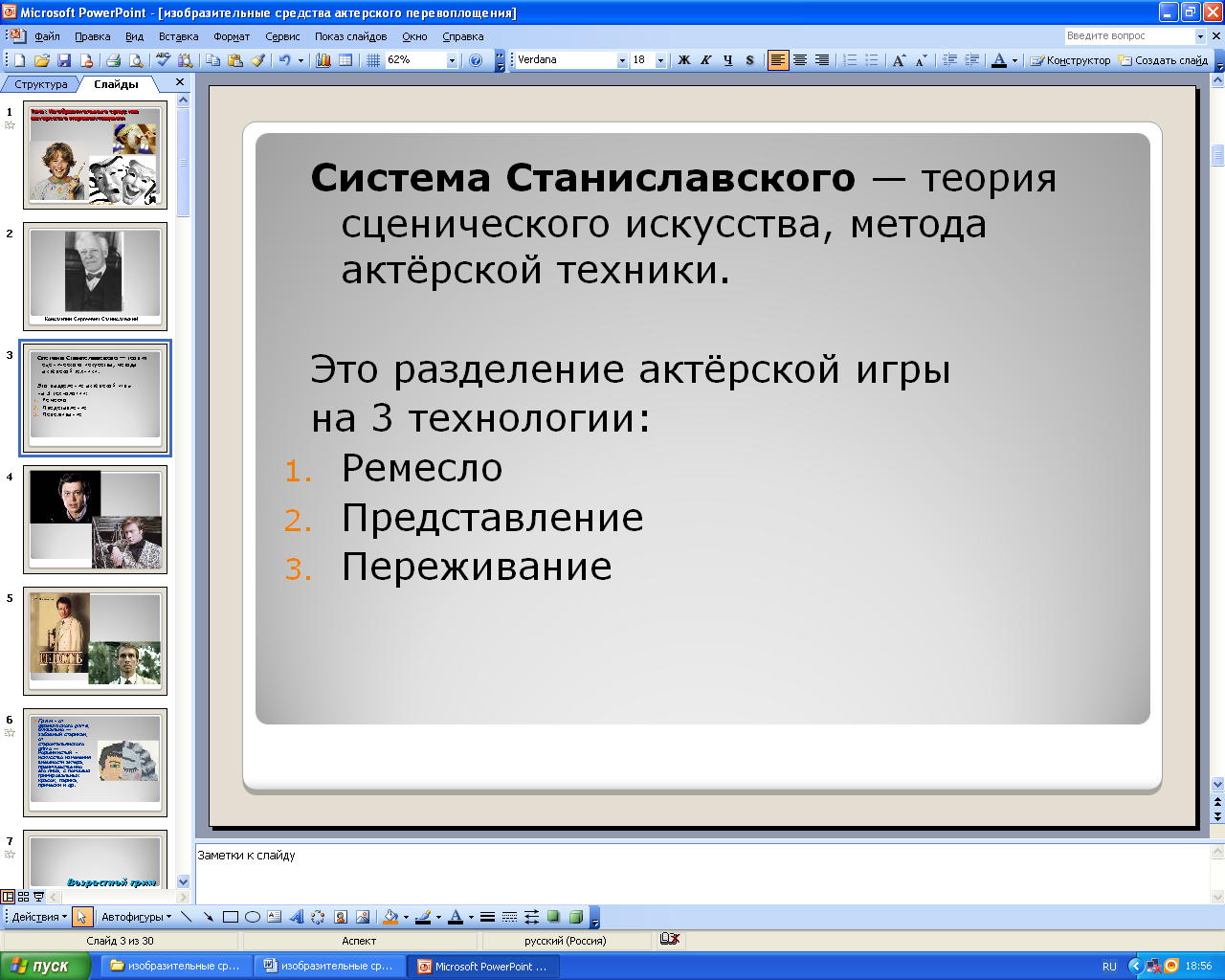Enable center text alignment

[x=800, y=60]
